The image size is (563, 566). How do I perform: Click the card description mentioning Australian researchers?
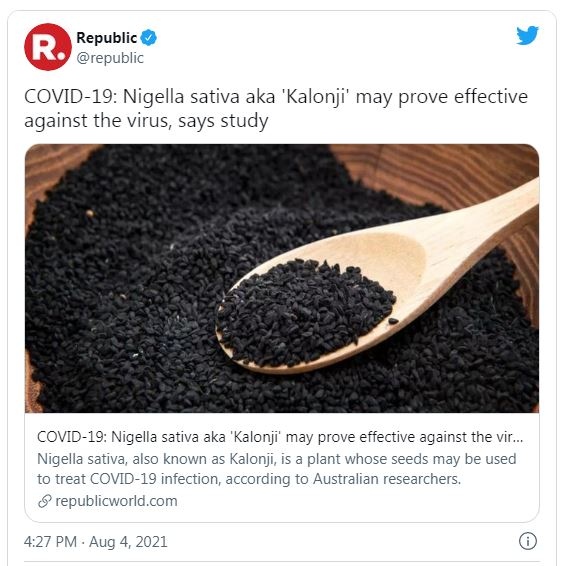click(277, 469)
